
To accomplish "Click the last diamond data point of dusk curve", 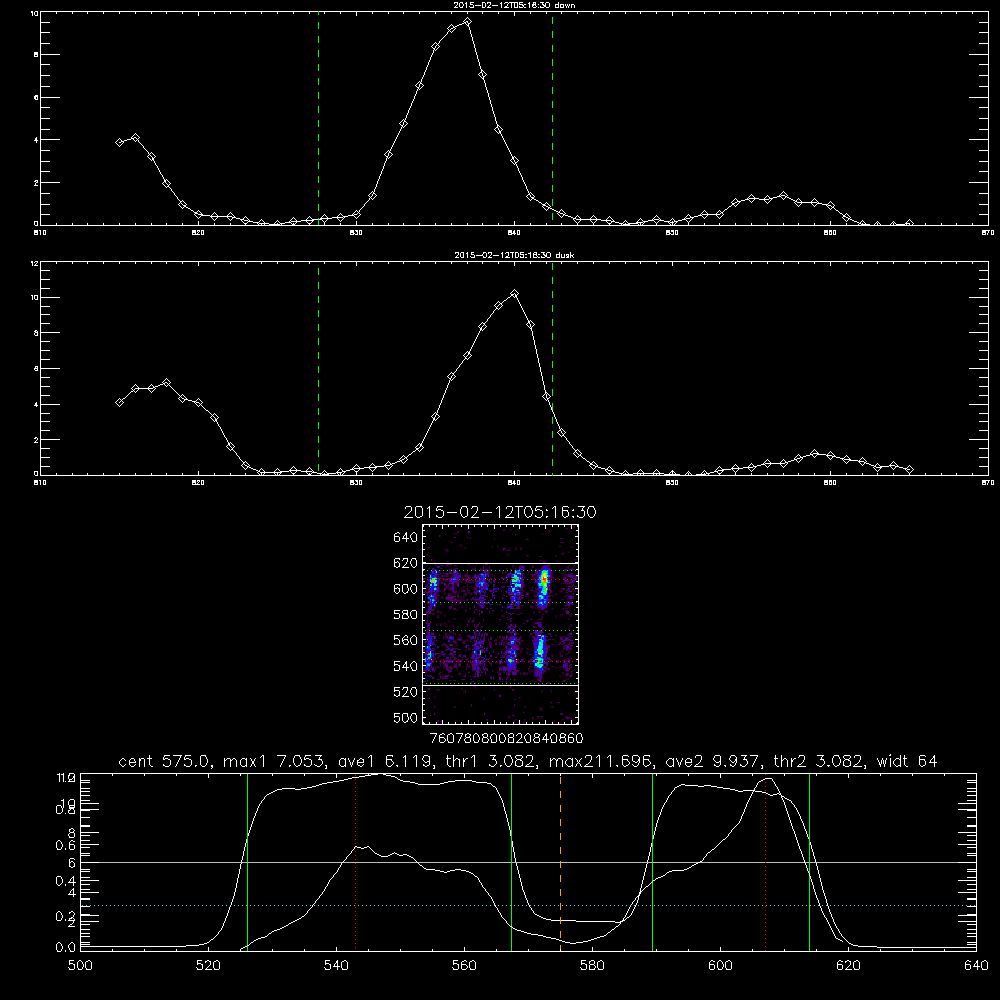I will 909,469.
